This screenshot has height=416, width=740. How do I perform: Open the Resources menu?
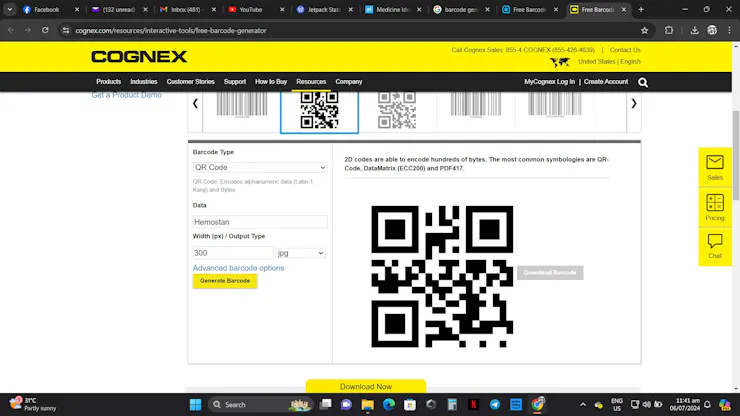tap(311, 82)
